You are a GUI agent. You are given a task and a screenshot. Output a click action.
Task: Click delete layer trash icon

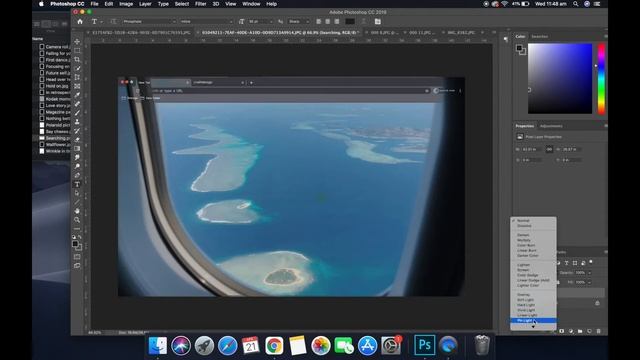click(x=598, y=331)
